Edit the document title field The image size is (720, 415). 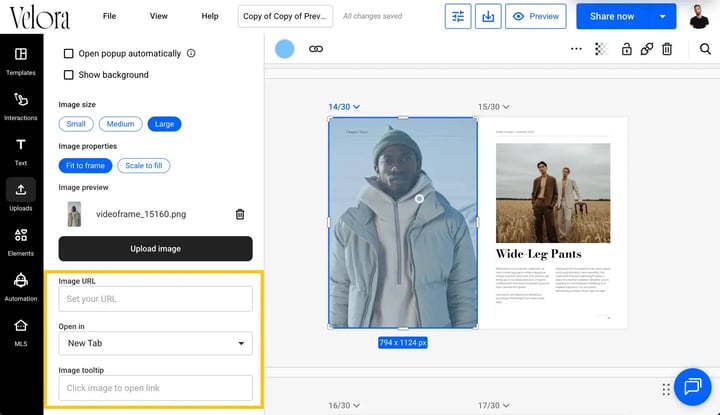[285, 17]
